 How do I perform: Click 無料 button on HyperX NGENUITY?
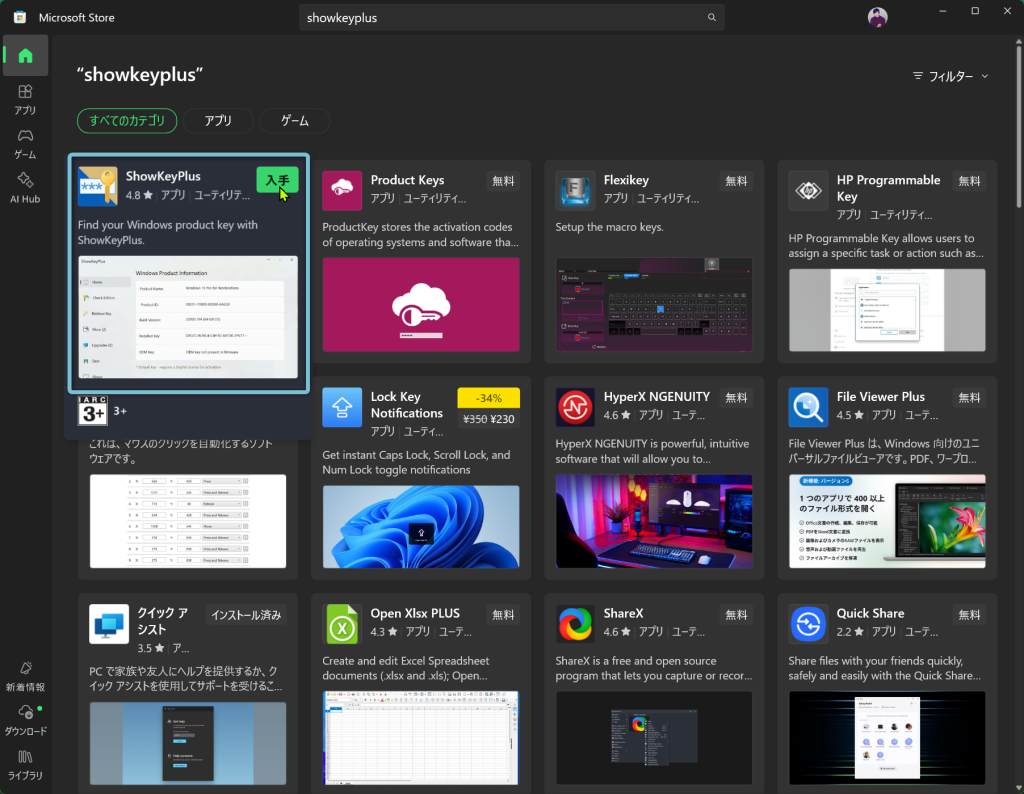[736, 398]
